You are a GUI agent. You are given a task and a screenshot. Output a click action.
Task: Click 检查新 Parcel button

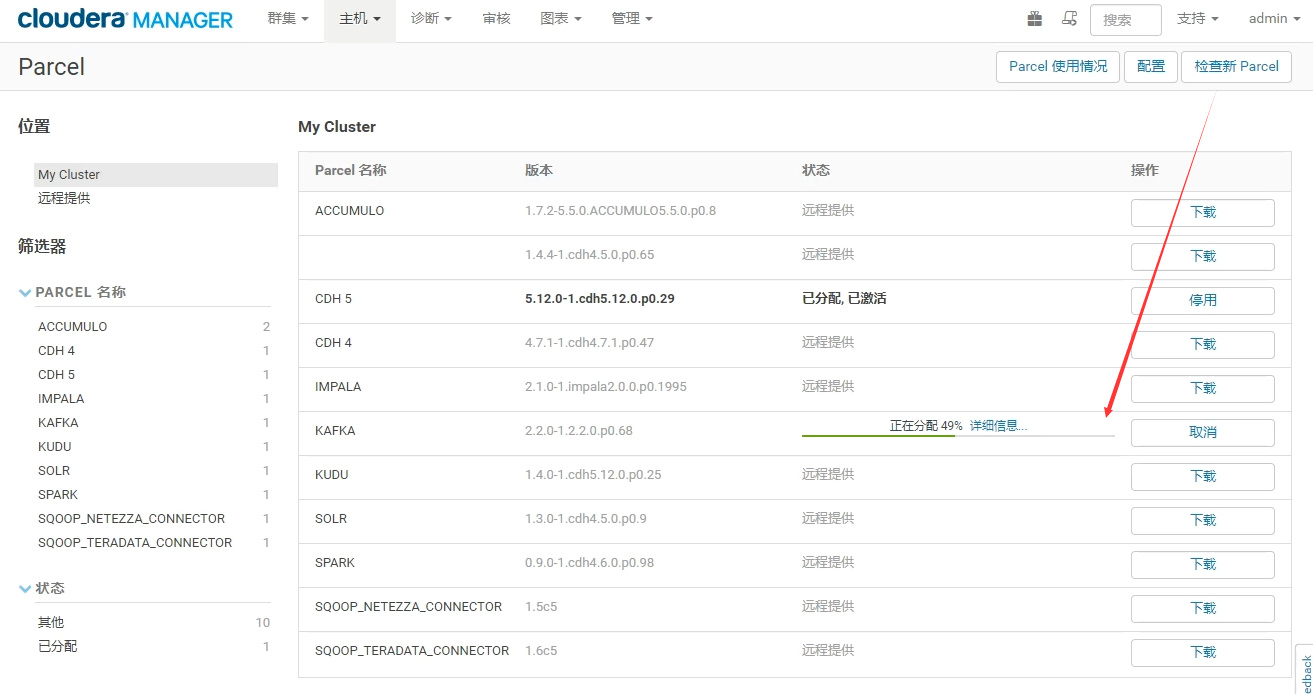click(x=1237, y=67)
